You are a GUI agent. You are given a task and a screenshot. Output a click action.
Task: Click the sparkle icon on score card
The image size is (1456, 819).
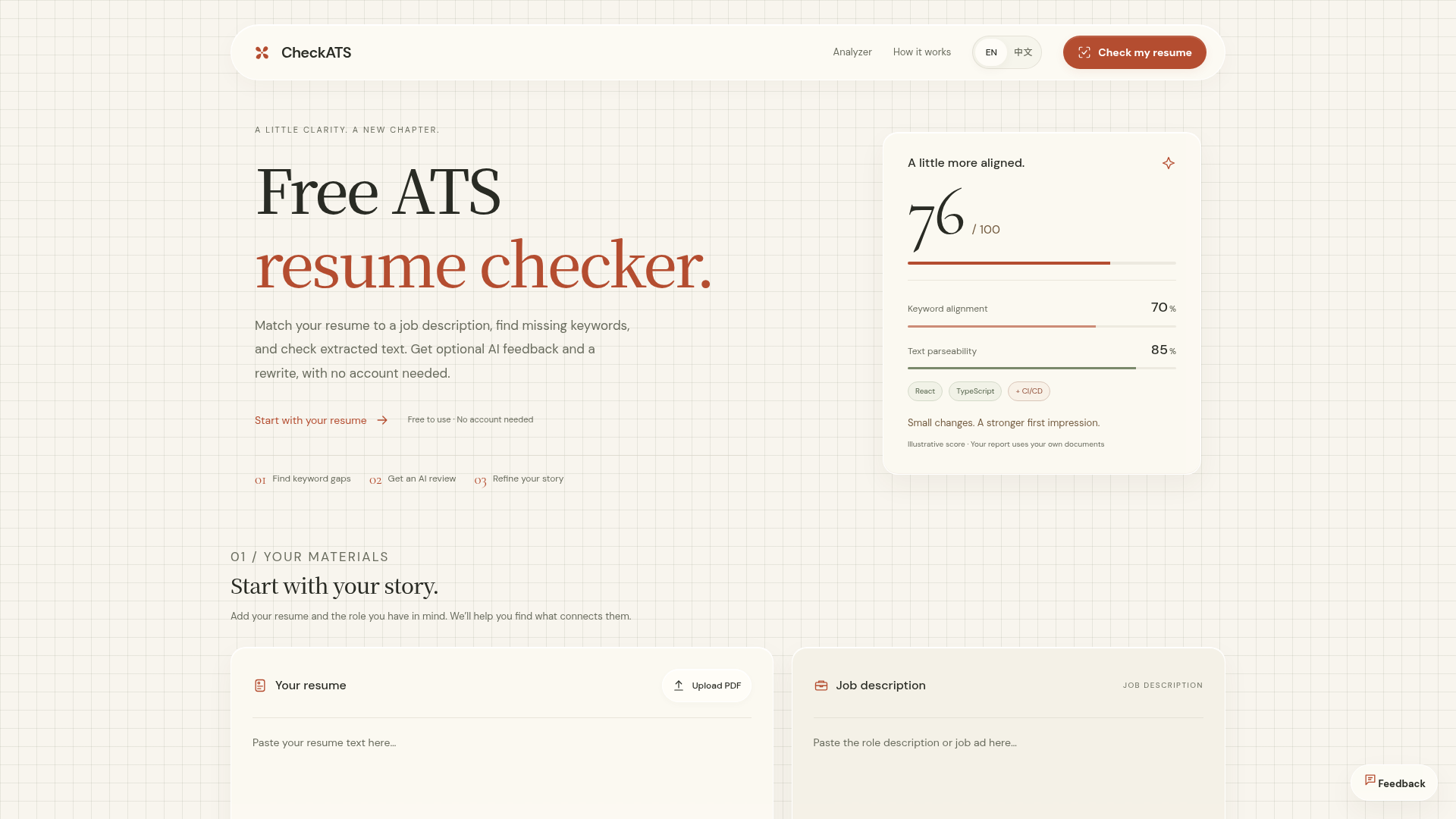point(1169,163)
